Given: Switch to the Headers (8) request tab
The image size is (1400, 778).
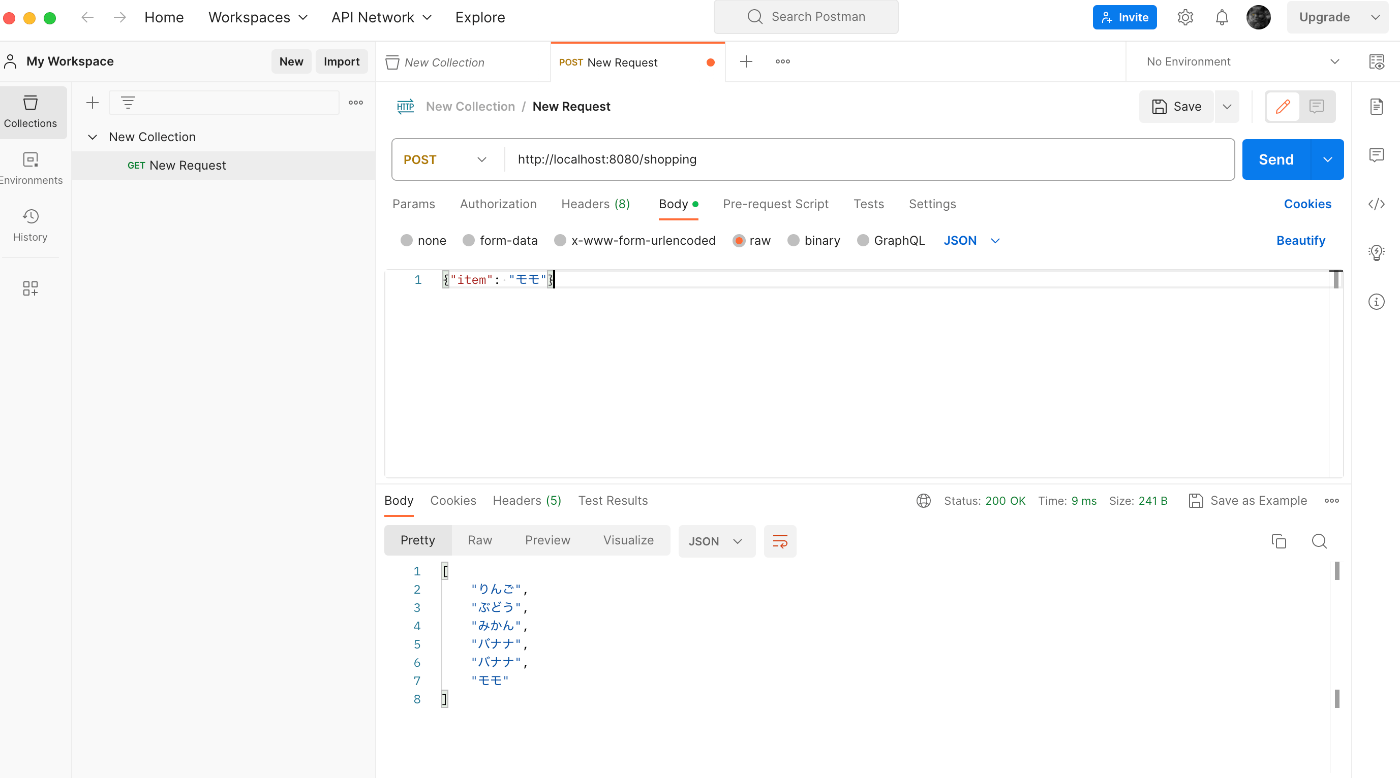Looking at the screenshot, I should (x=595, y=204).
